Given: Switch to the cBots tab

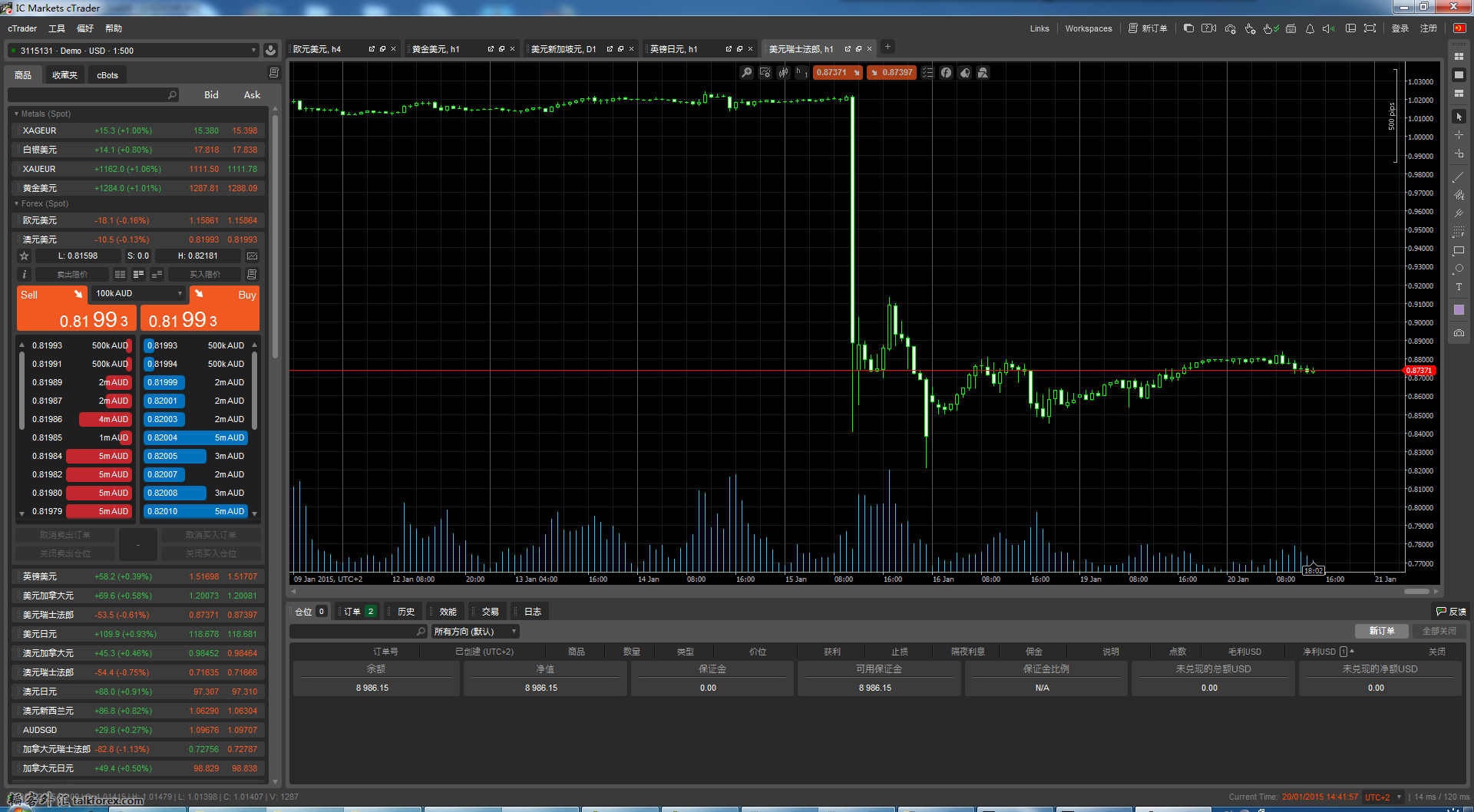Looking at the screenshot, I should (107, 75).
